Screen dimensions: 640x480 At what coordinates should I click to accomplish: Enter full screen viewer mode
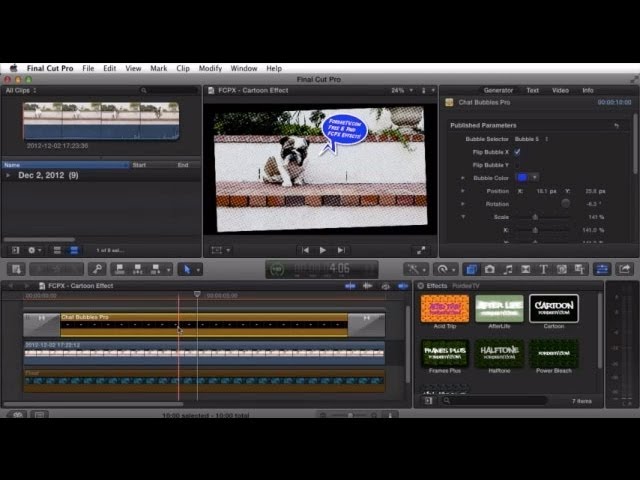click(x=421, y=250)
